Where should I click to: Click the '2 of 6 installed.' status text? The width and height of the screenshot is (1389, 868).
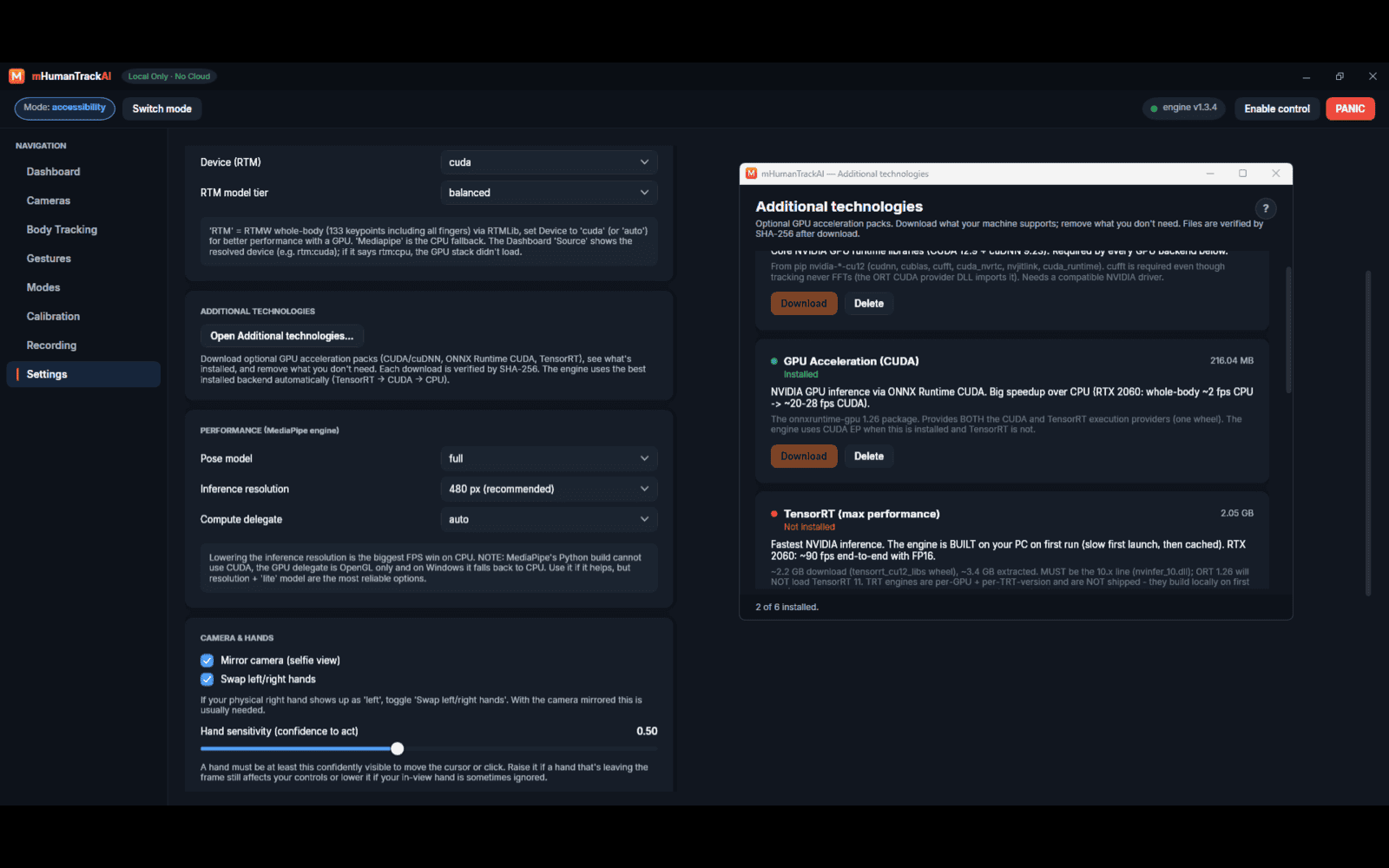787,607
